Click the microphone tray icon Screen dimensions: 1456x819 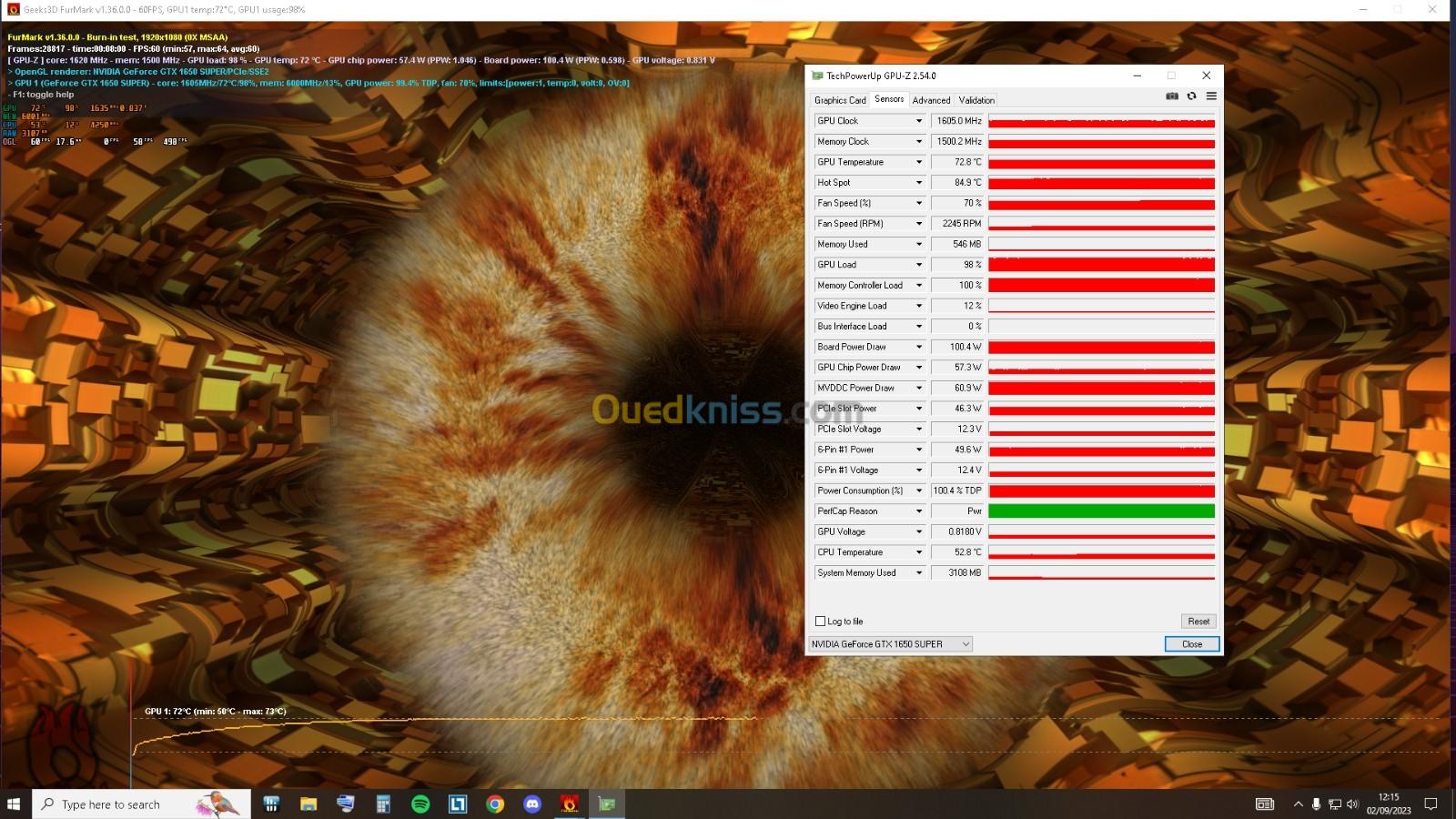1316,804
